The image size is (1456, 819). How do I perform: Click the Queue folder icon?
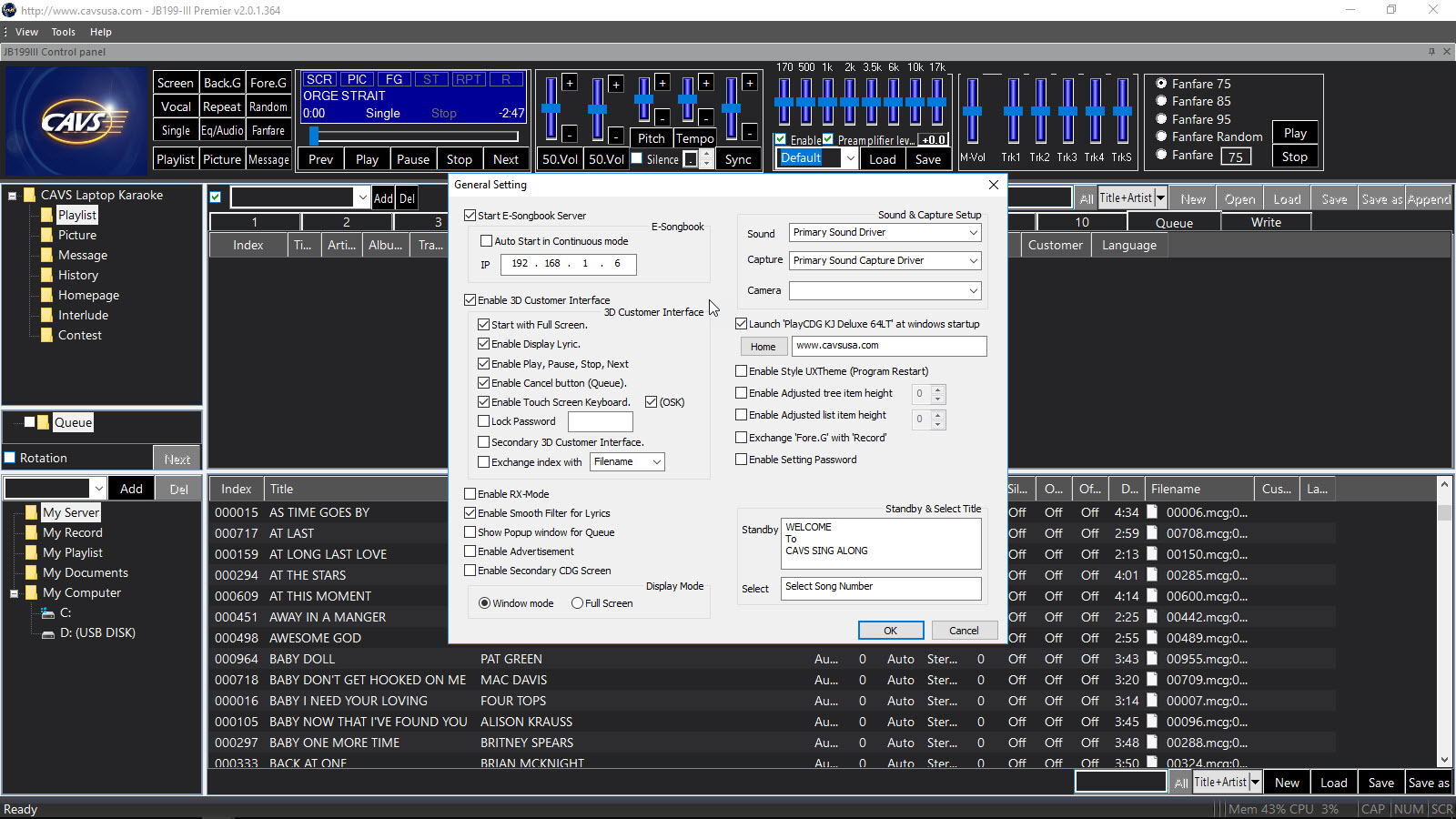tap(44, 422)
